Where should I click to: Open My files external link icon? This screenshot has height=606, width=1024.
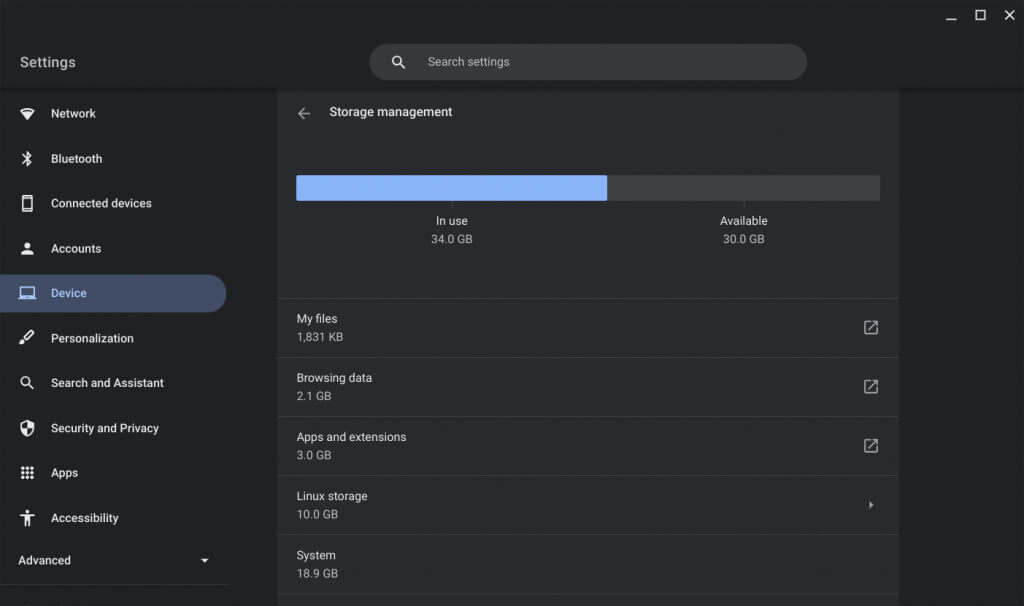[871, 327]
